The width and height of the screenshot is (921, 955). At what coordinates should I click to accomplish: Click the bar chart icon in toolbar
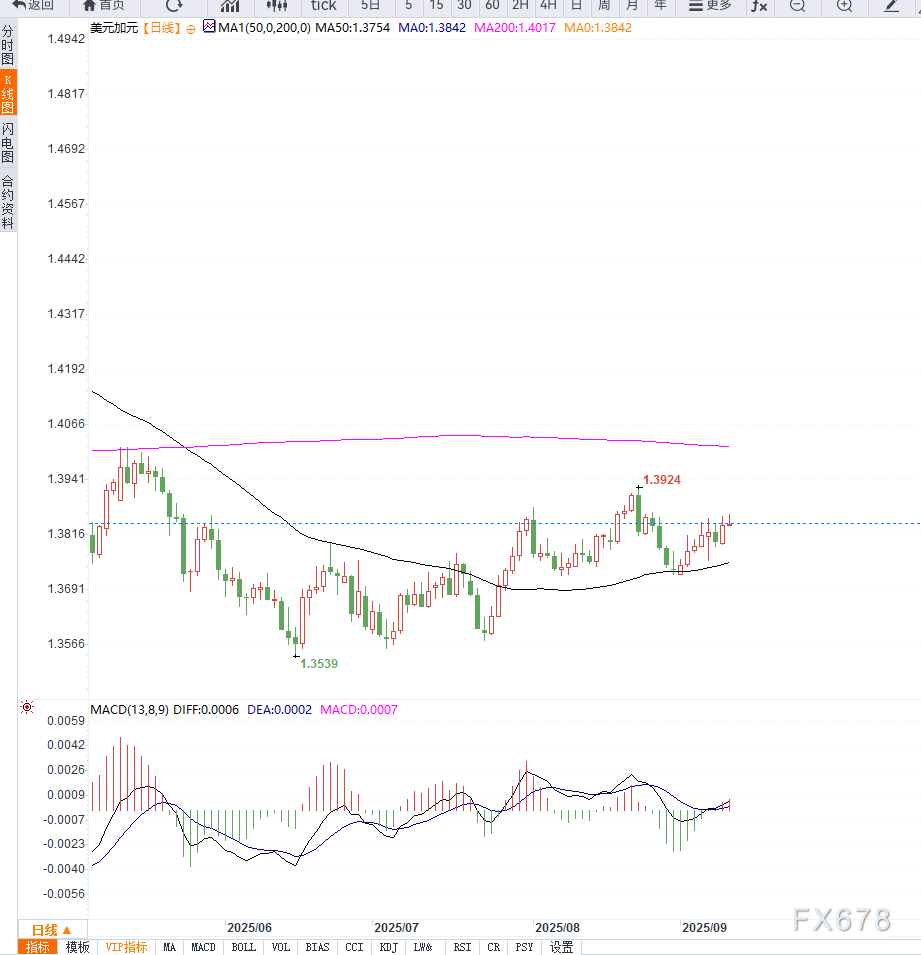[230, 6]
